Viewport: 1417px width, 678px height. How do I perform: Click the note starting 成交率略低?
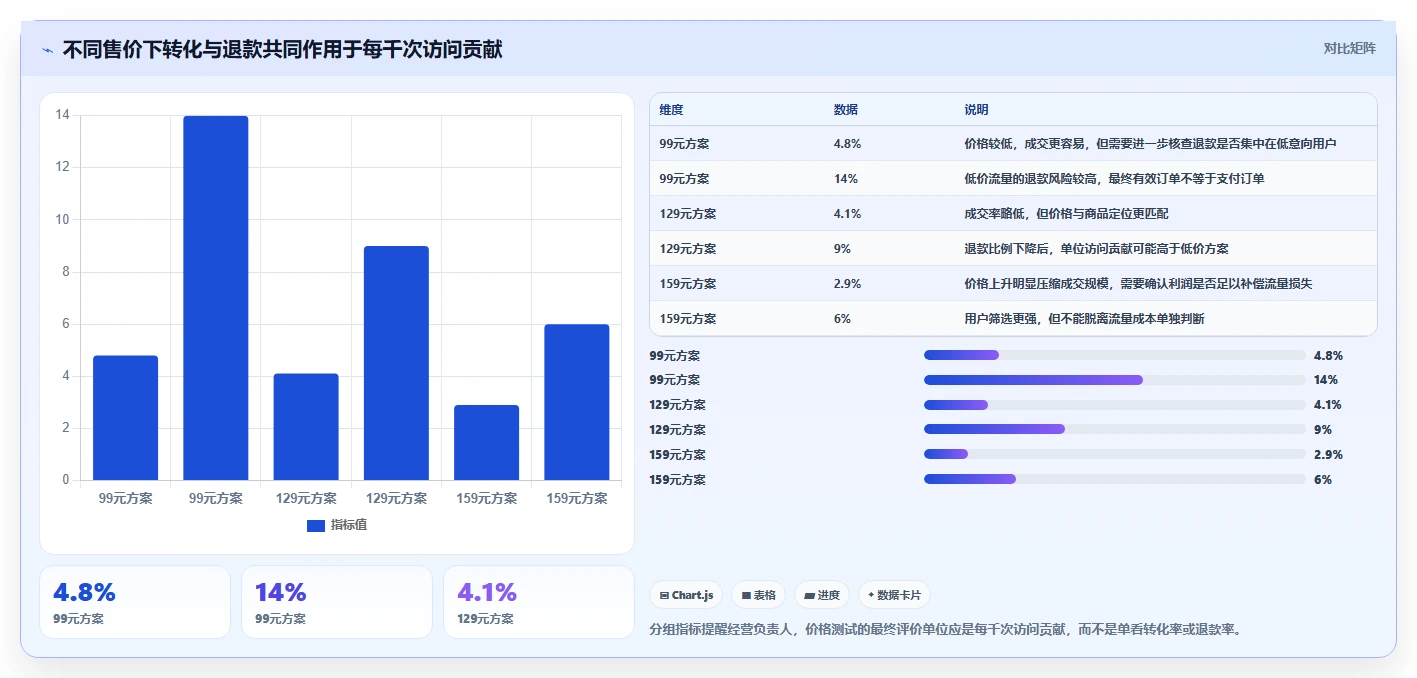[1066, 214]
